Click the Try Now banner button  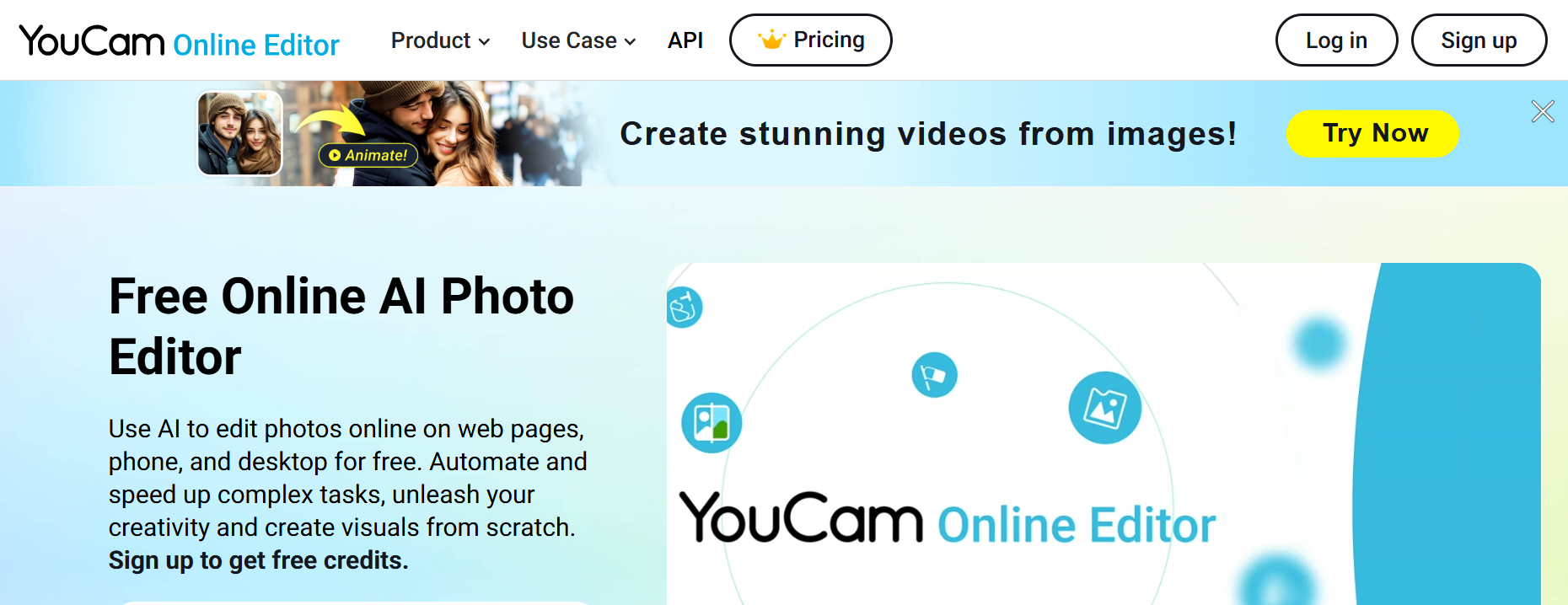(x=1372, y=133)
